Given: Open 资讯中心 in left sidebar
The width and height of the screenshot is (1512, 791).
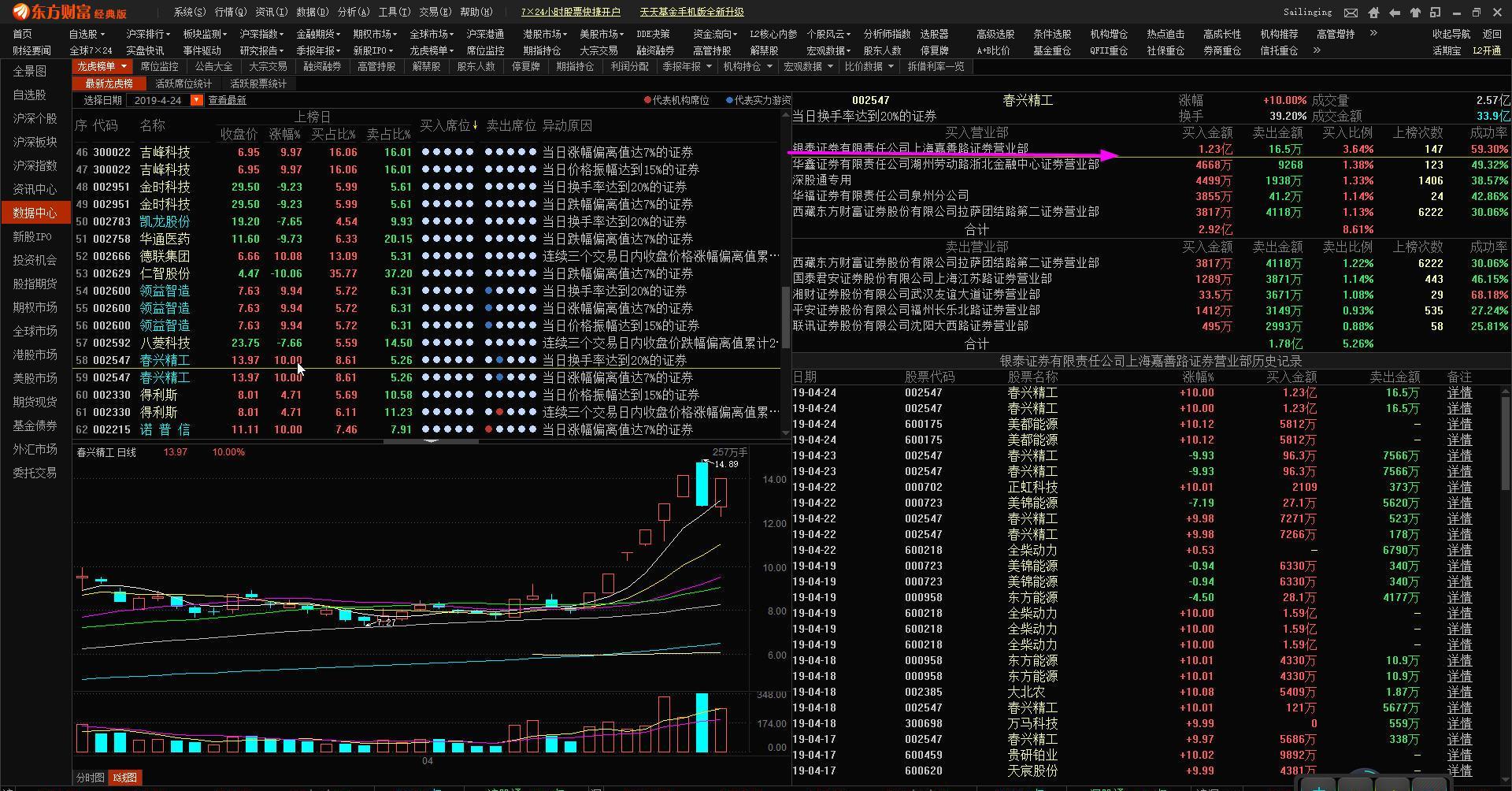Looking at the screenshot, I should click(35, 189).
